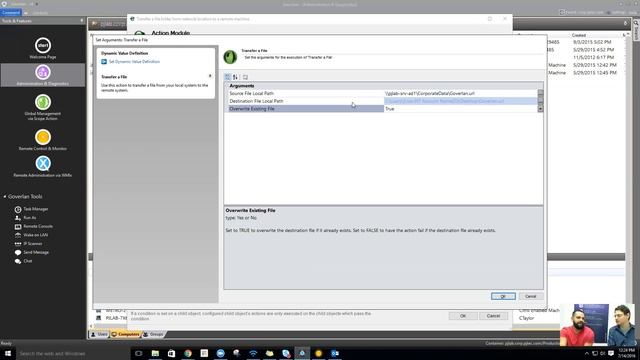The image size is (640, 360).
Task: Cancel the Set Arguments dialog
Action: pyautogui.click(x=531, y=296)
